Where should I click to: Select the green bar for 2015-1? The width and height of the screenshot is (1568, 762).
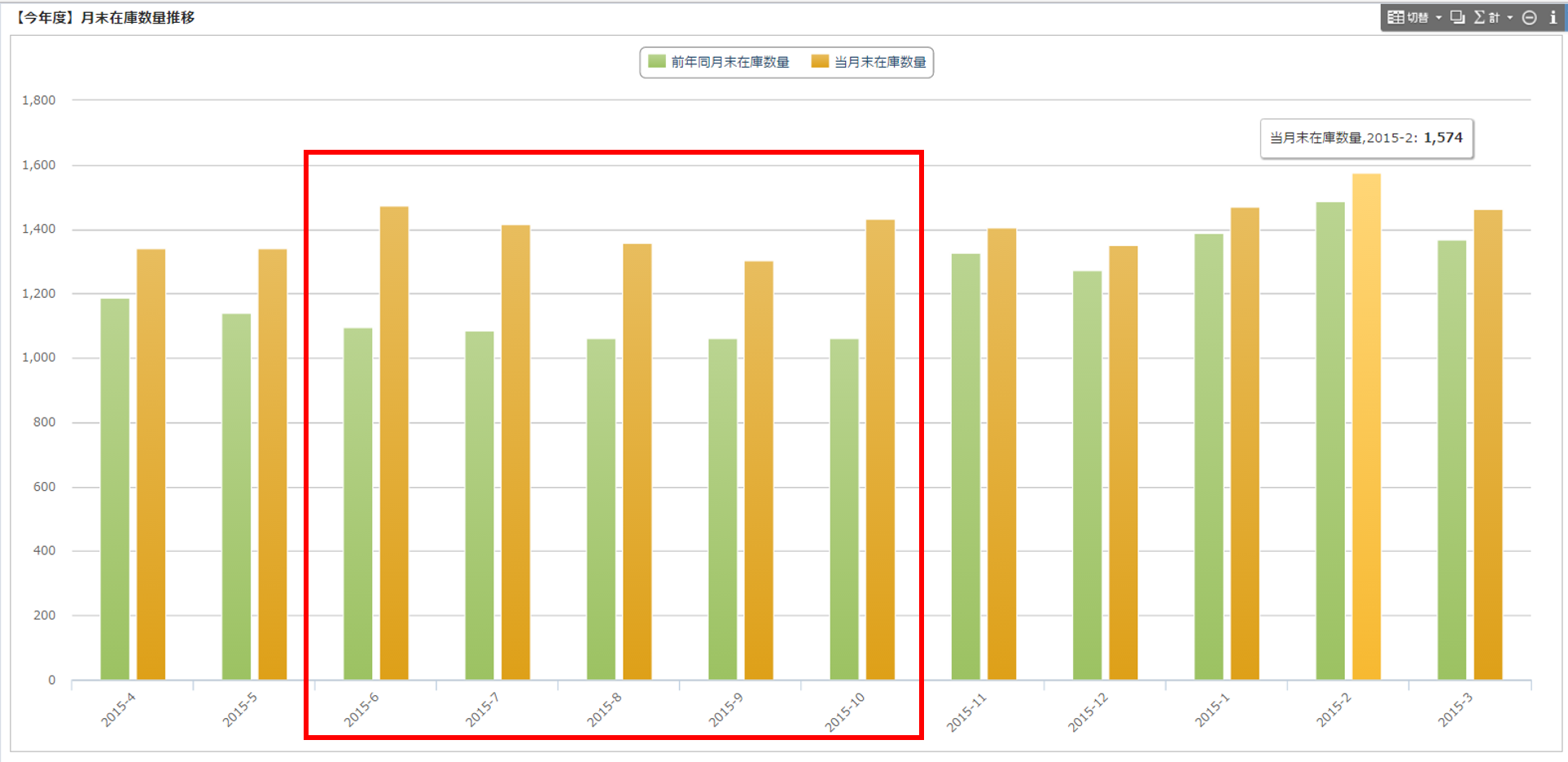click(1209, 457)
